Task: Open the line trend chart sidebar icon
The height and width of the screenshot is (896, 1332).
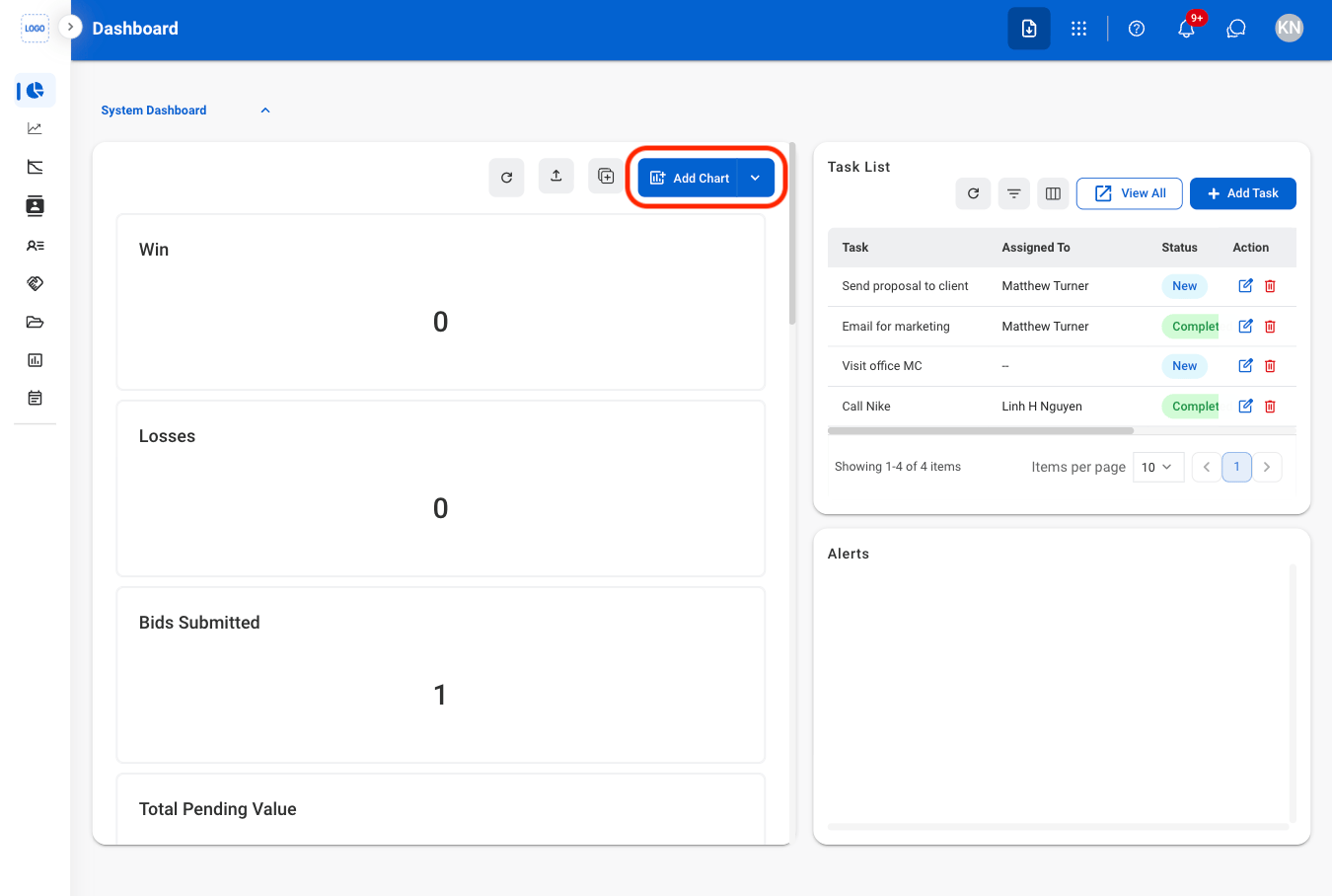Action: click(x=35, y=128)
